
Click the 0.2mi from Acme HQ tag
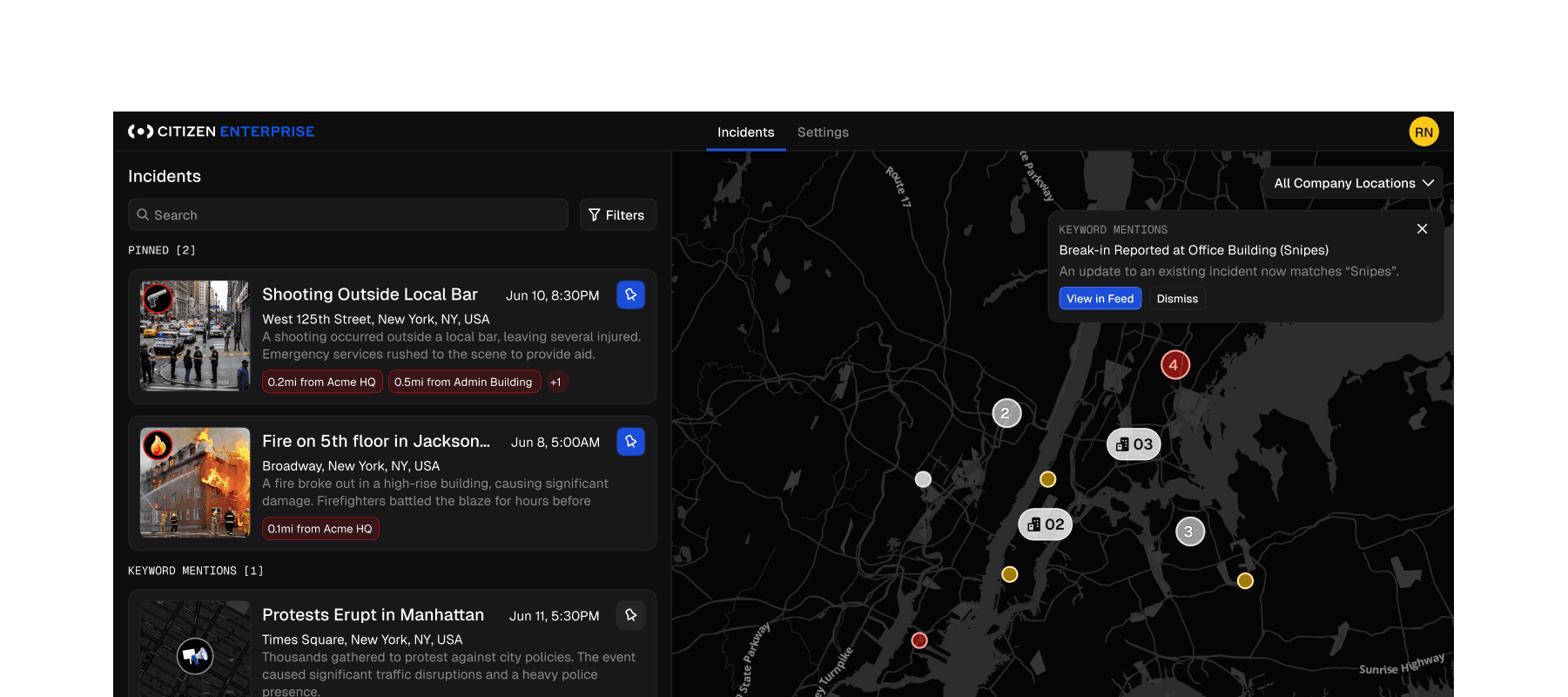[x=322, y=382]
